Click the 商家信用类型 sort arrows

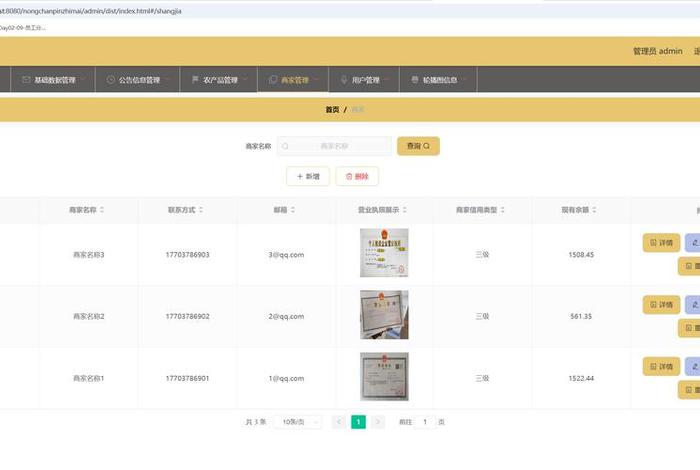pyautogui.click(x=505, y=210)
